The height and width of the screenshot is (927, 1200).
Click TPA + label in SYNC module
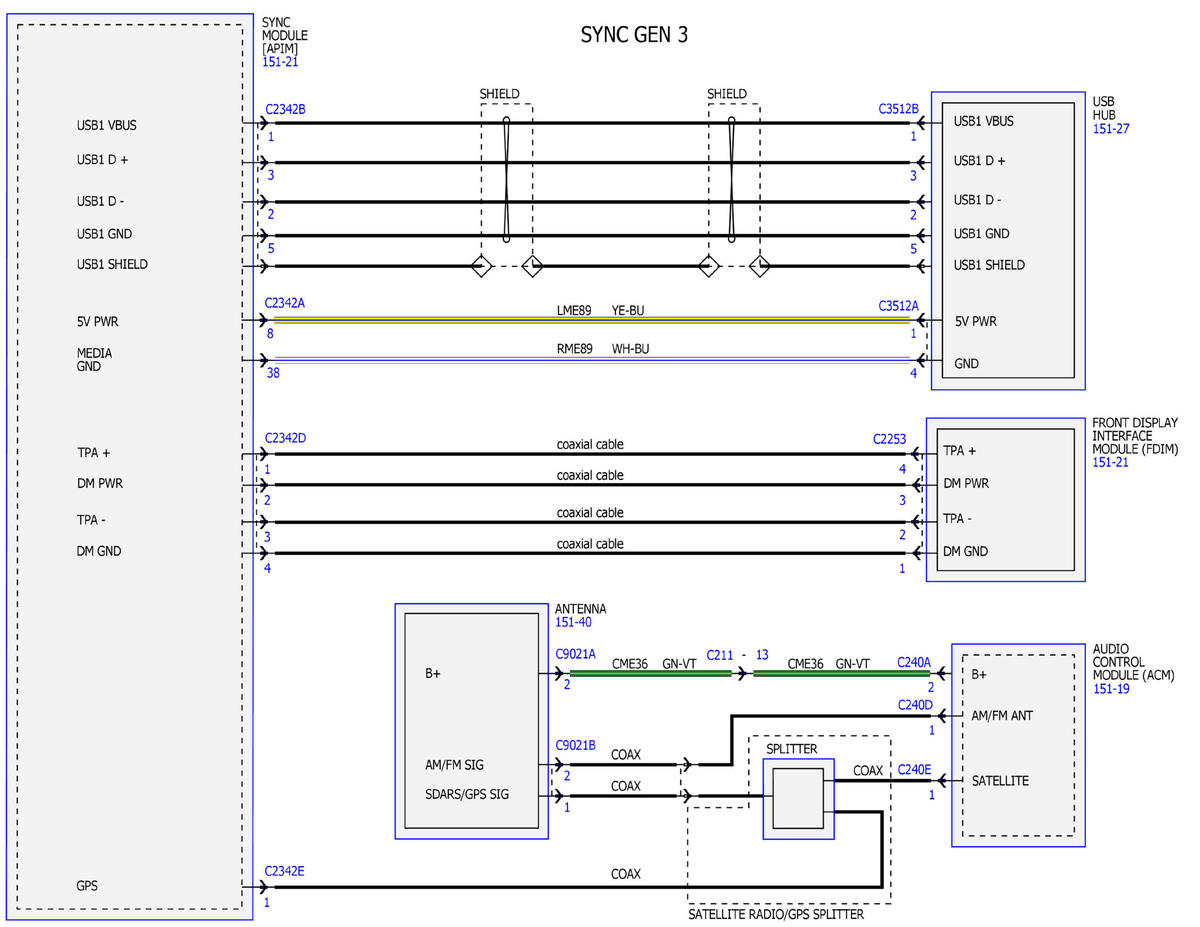tap(93, 452)
